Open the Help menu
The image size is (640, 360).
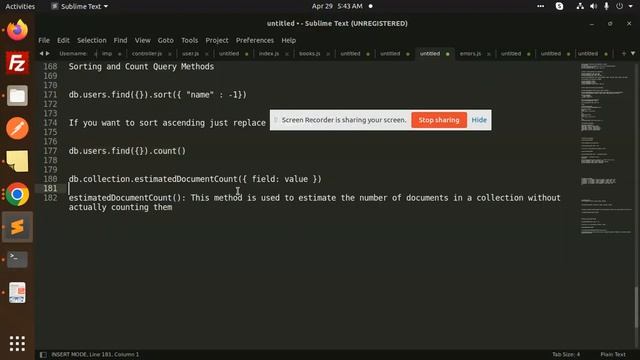[x=288, y=40]
